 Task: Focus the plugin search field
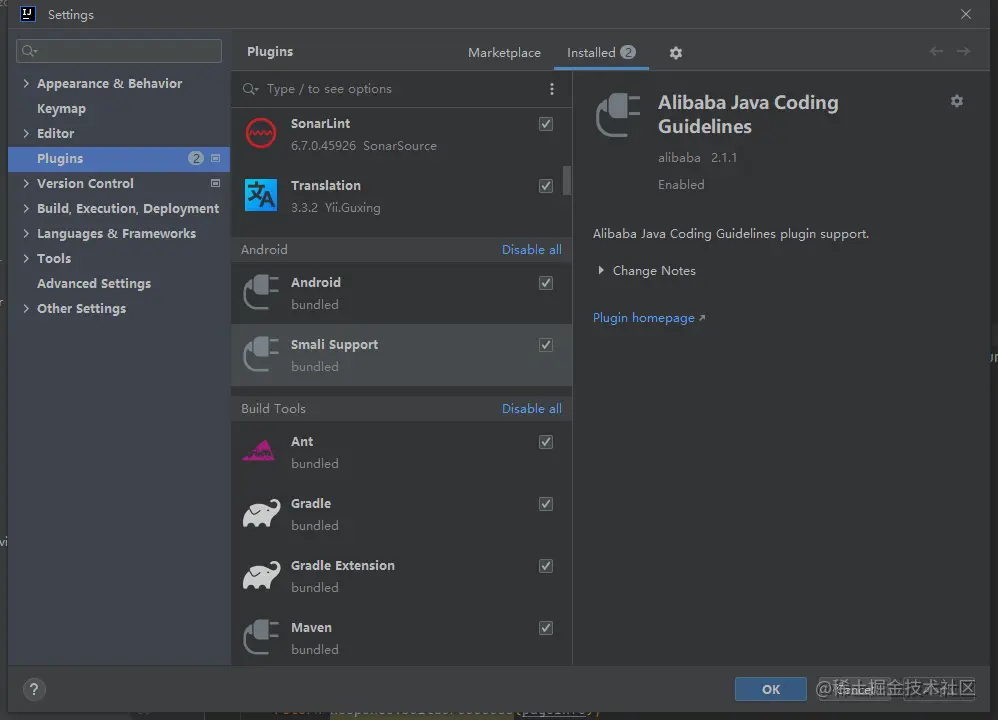(x=400, y=89)
